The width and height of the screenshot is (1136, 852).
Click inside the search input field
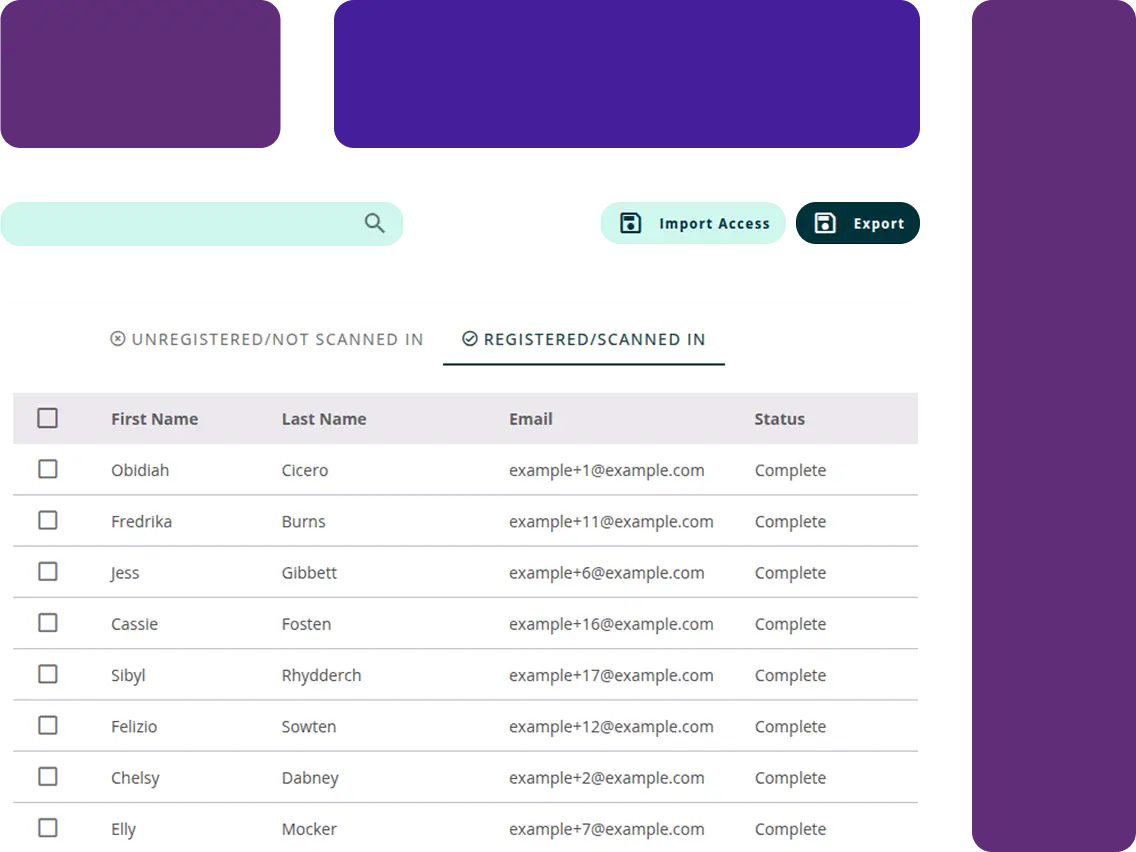point(180,222)
